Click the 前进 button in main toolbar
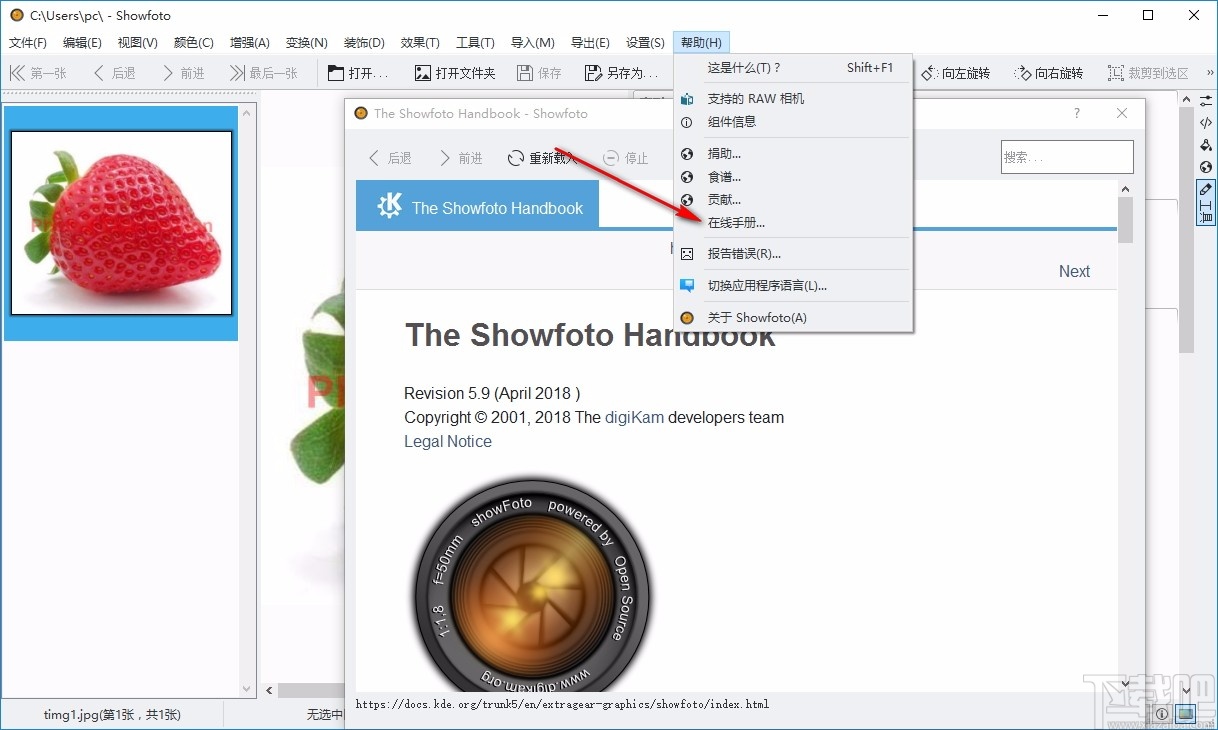 pos(183,73)
